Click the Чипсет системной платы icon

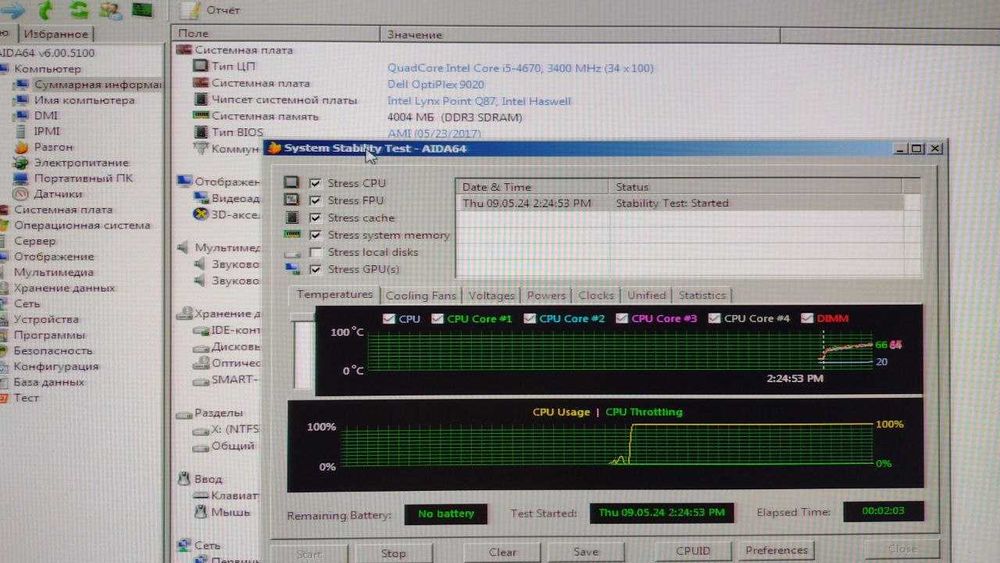click(x=201, y=99)
